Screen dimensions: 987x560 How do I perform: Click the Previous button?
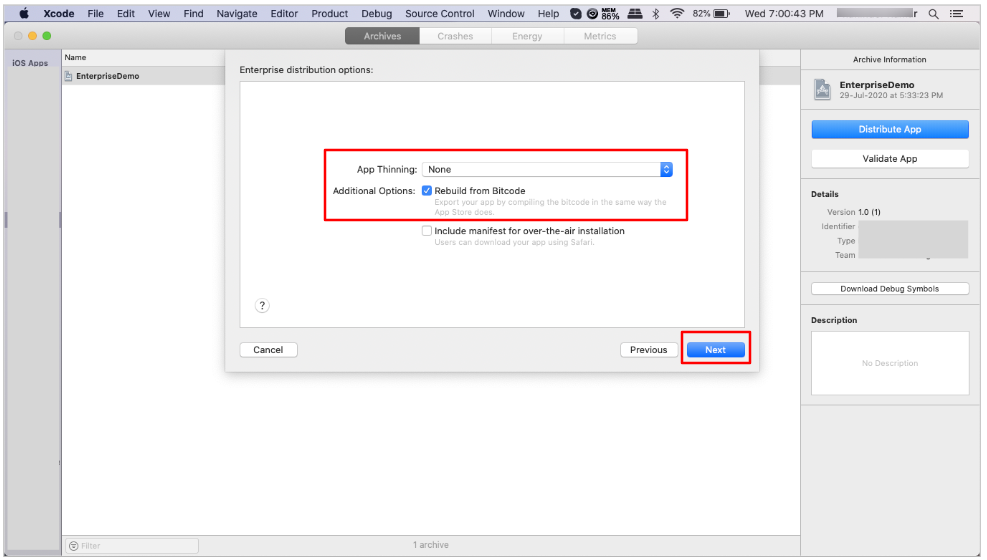pos(648,350)
